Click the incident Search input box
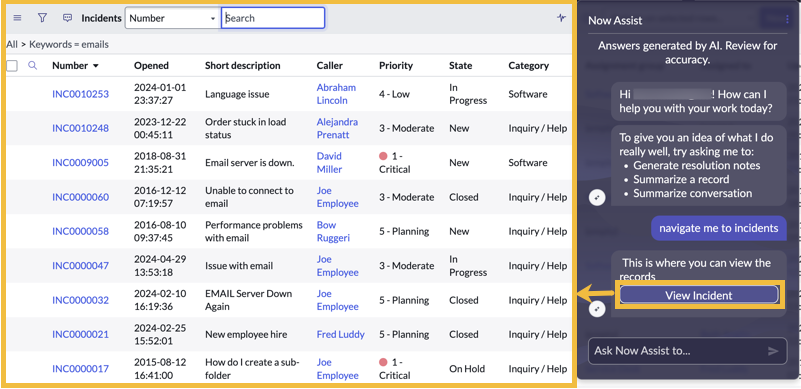The width and height of the screenshot is (801, 389). pos(273,18)
